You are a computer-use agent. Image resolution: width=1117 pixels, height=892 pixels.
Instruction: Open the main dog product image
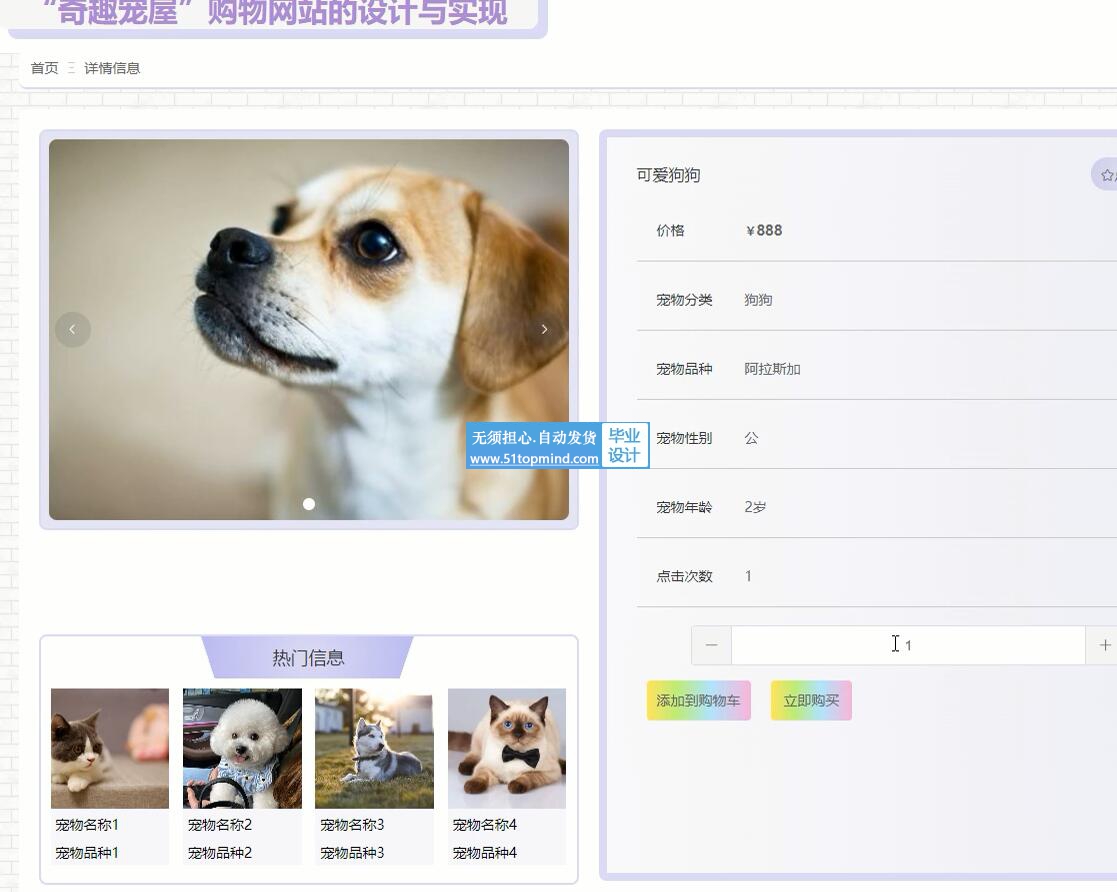(308, 329)
